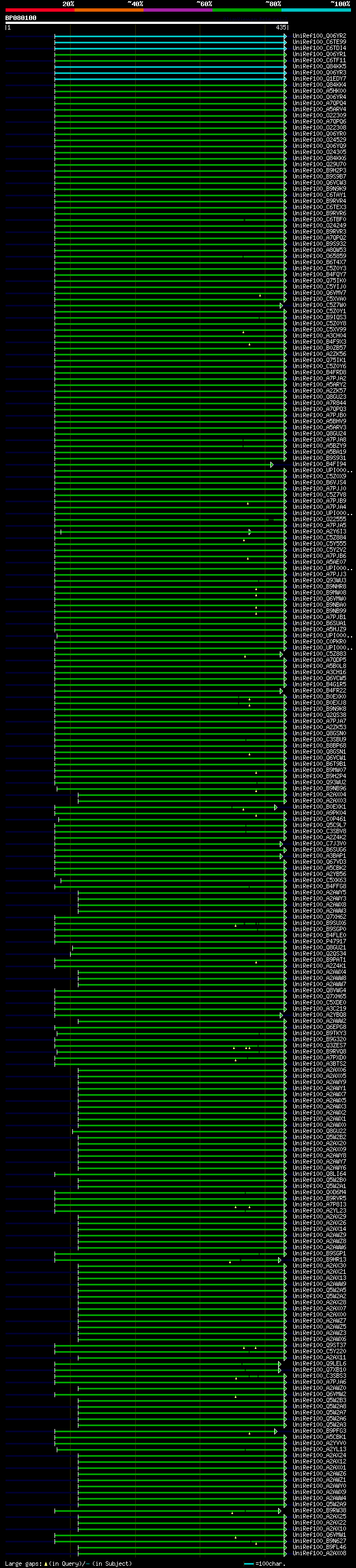Image resolution: width=356 pixels, height=1568 pixels.
Task: Select label UniRef100_C6TEX3
Action: tap(319, 207)
